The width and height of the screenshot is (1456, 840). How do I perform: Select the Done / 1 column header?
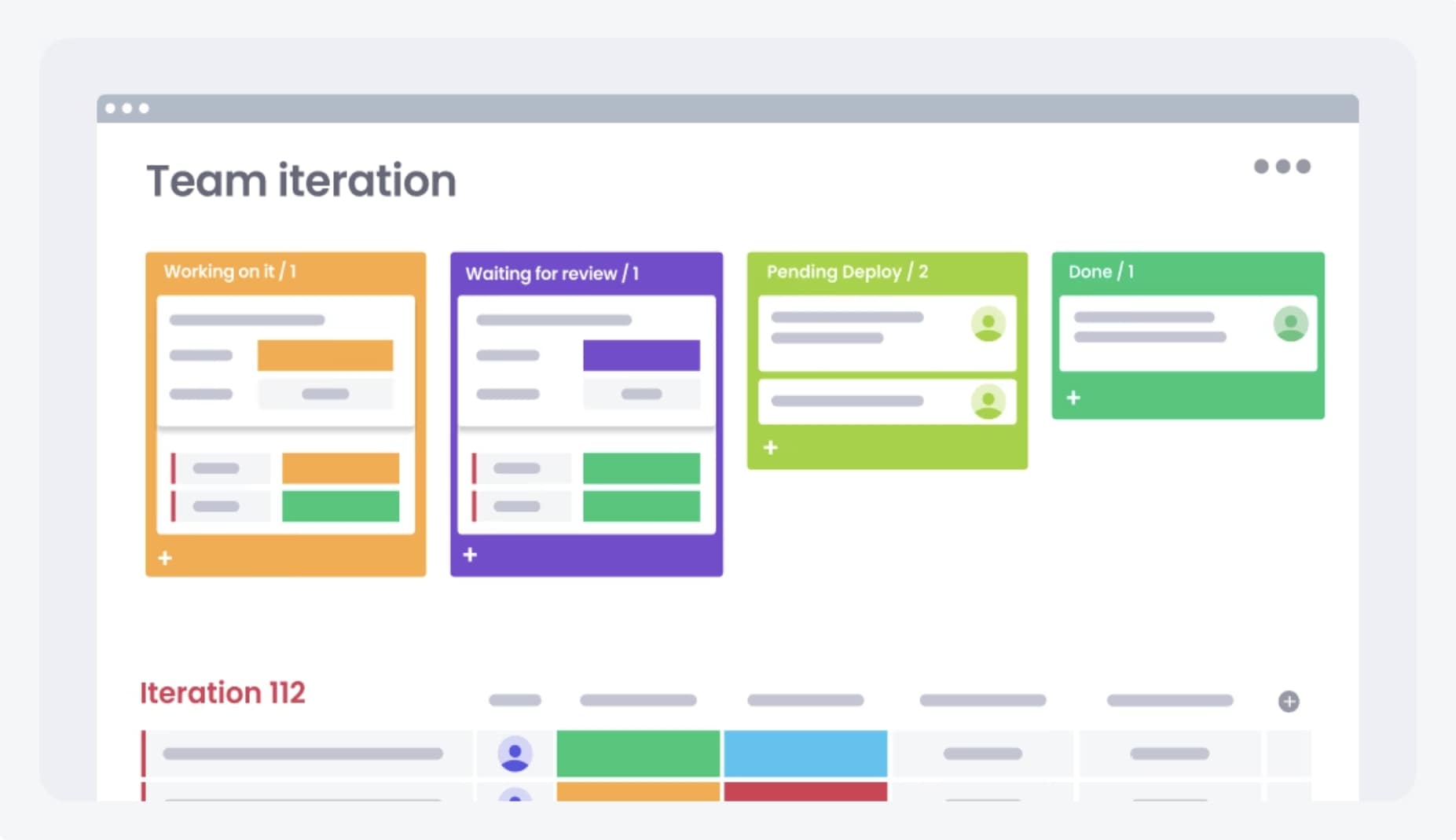[1101, 272]
